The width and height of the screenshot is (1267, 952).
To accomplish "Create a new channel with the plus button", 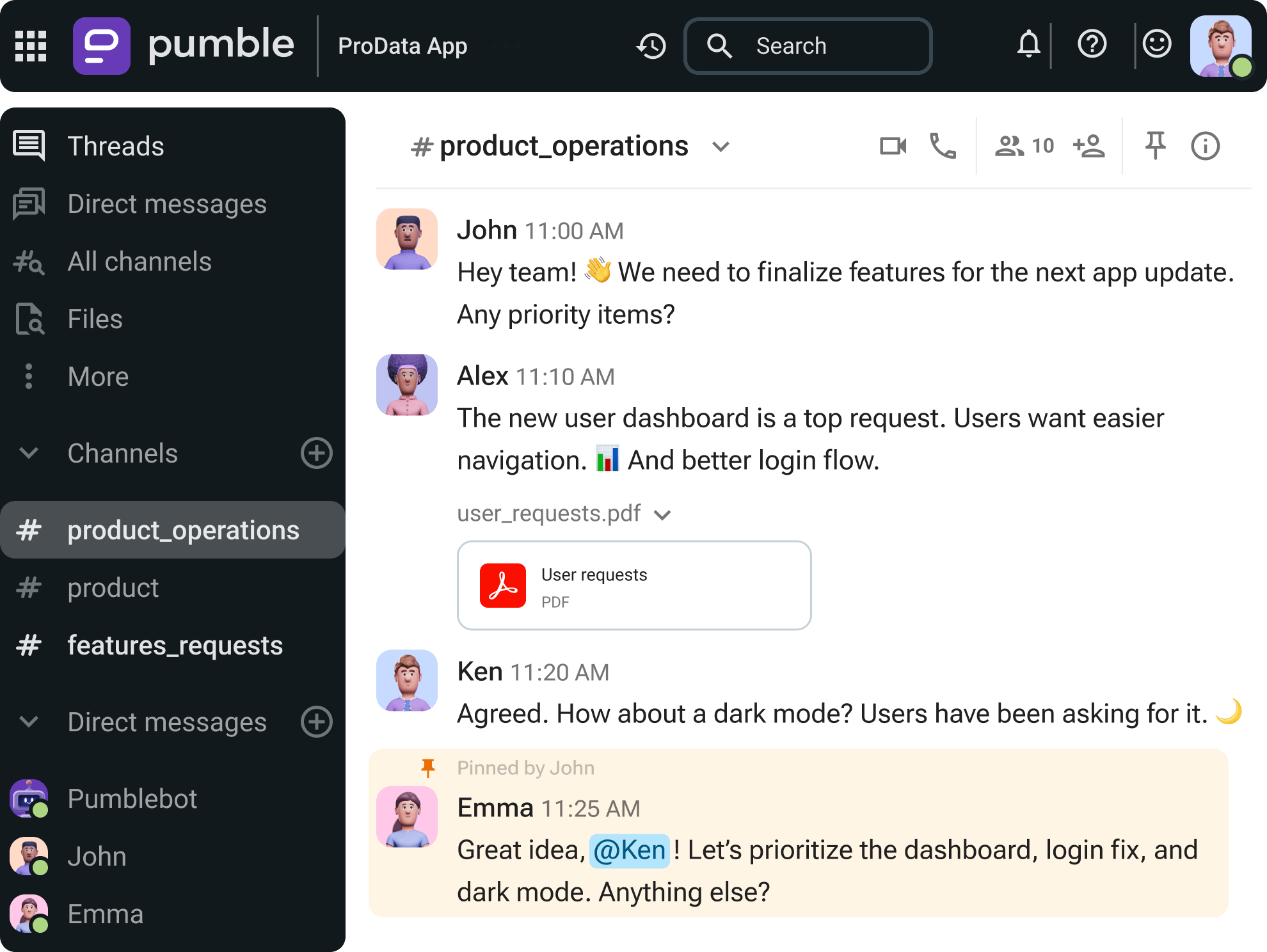I will pos(316,454).
